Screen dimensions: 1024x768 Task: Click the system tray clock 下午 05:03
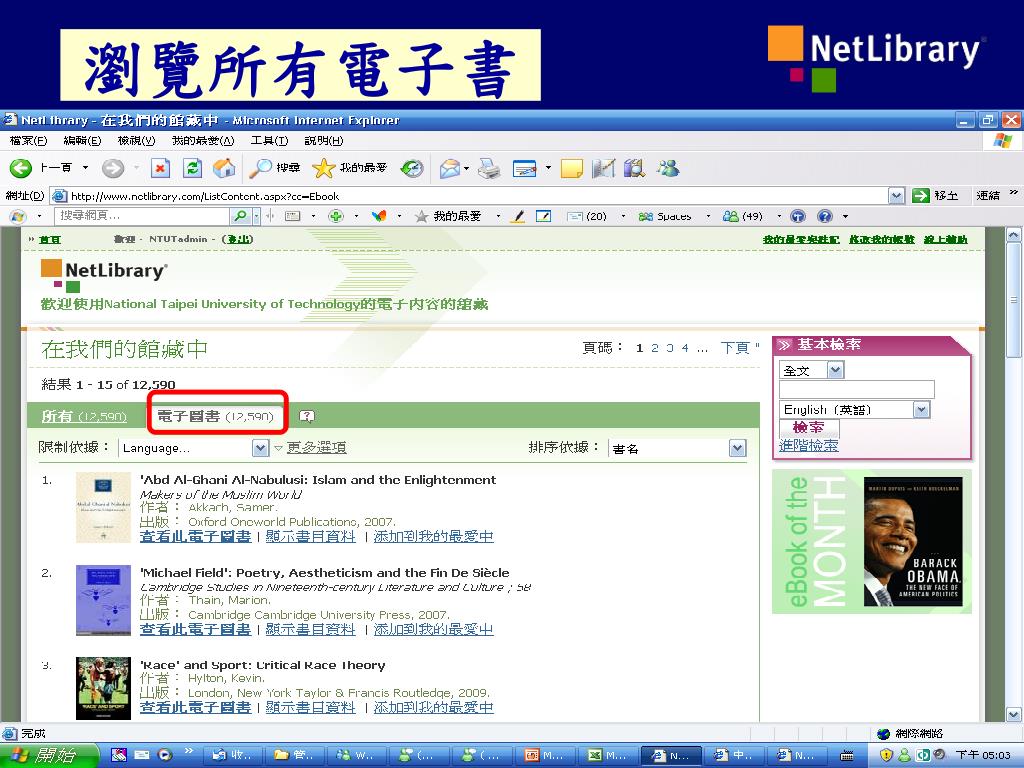(x=983, y=755)
